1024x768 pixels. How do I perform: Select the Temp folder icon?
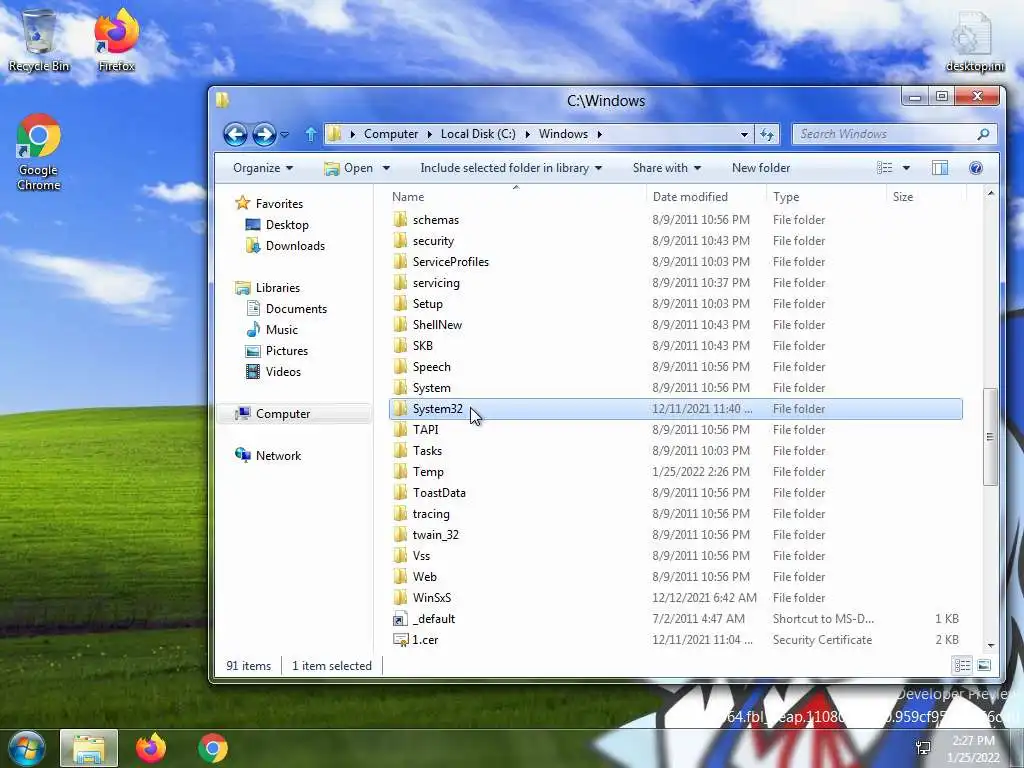[400, 472]
